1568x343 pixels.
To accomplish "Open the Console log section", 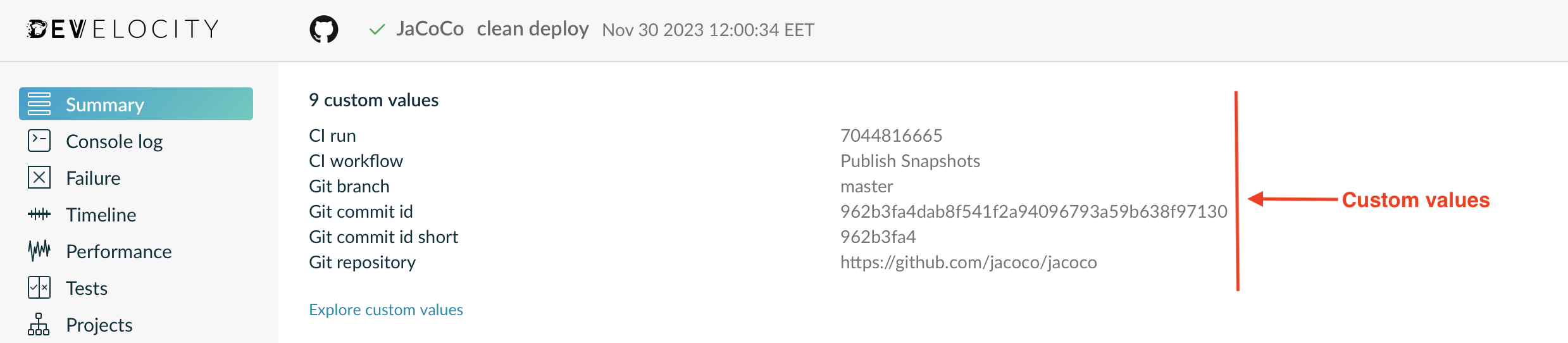I will pyautogui.click(x=114, y=141).
